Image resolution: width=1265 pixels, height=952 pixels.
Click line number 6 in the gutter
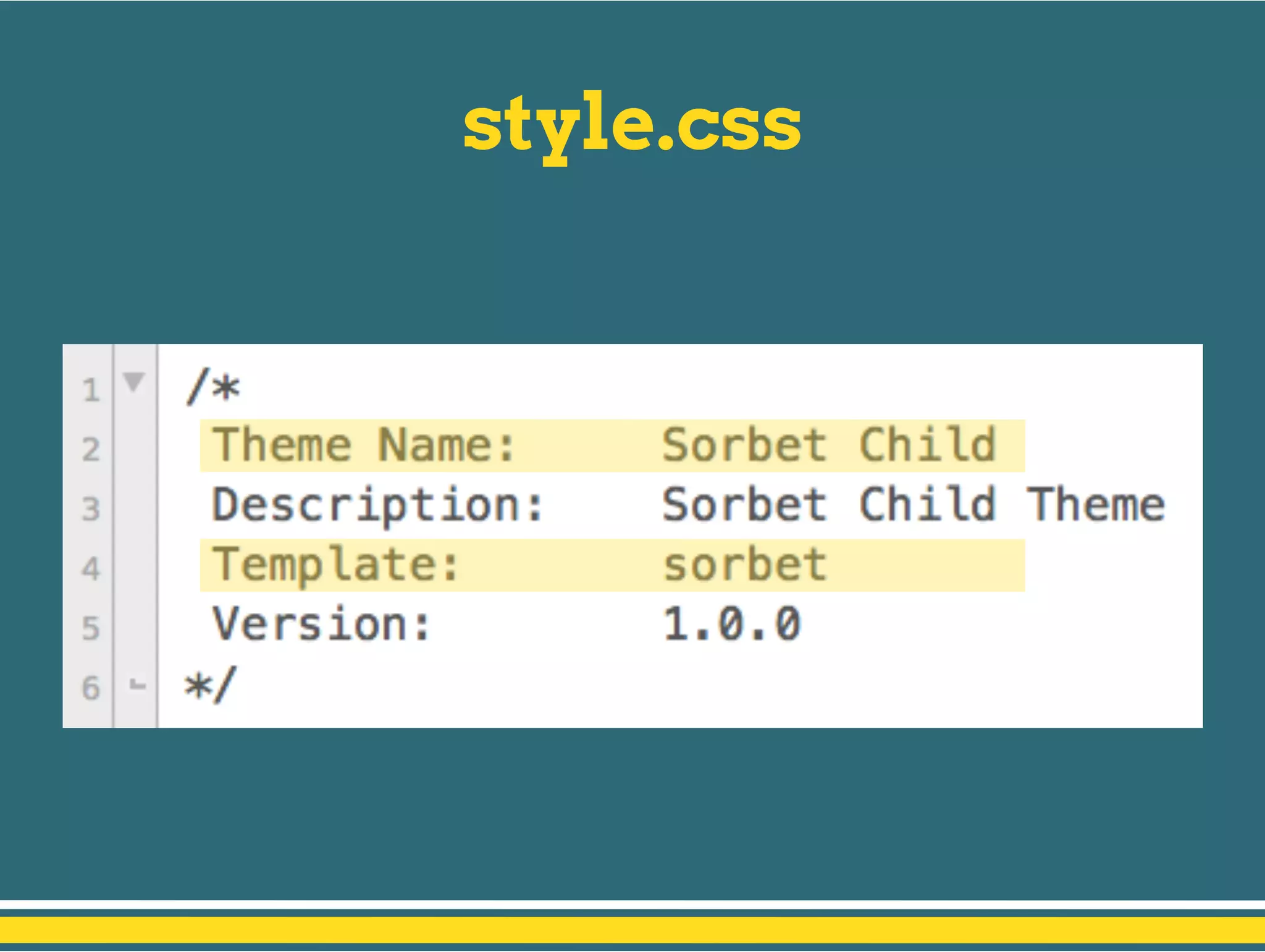click(x=91, y=688)
